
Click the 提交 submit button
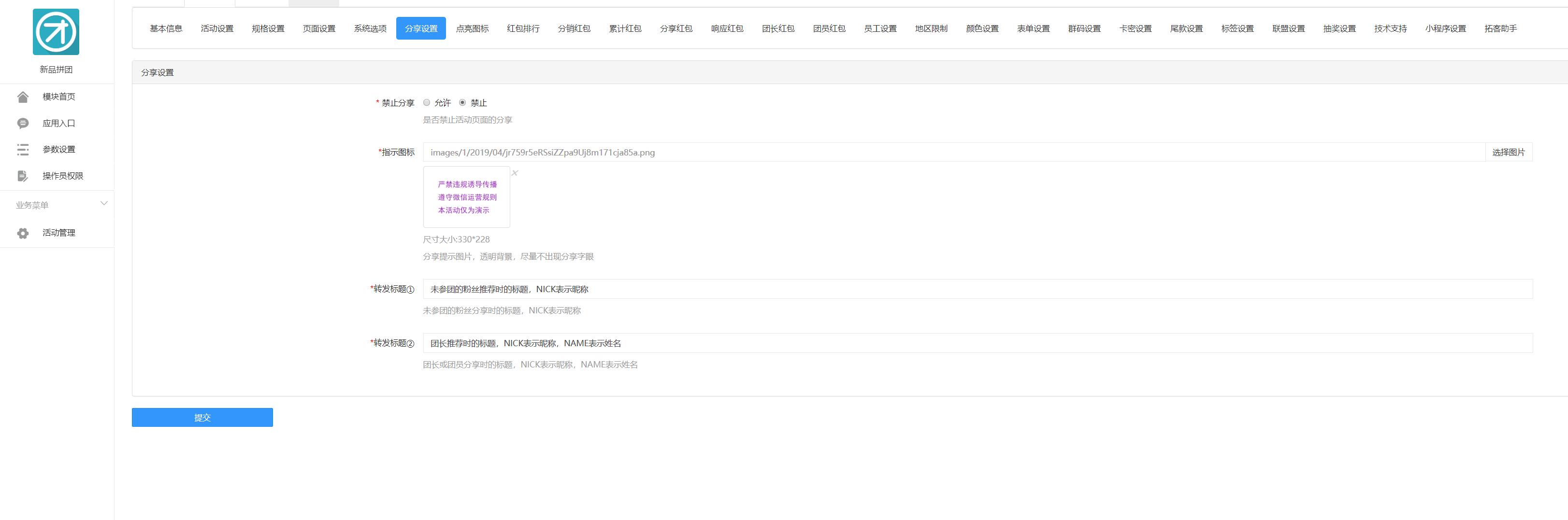pyautogui.click(x=202, y=417)
